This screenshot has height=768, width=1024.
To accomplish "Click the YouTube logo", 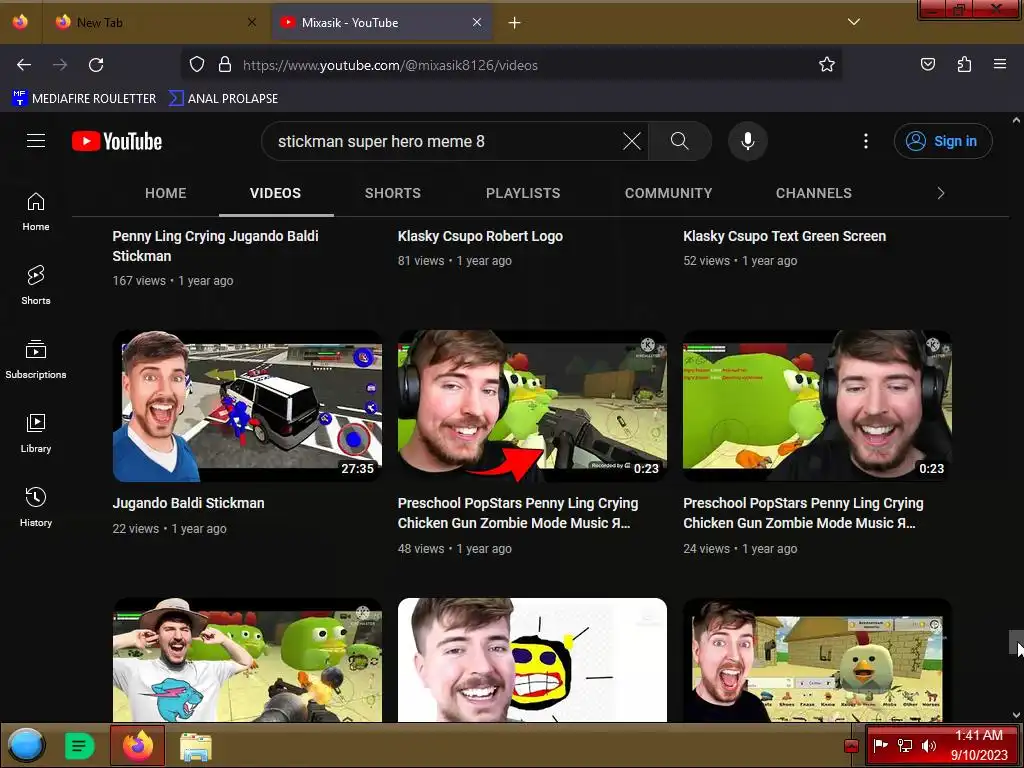I will tap(117, 141).
